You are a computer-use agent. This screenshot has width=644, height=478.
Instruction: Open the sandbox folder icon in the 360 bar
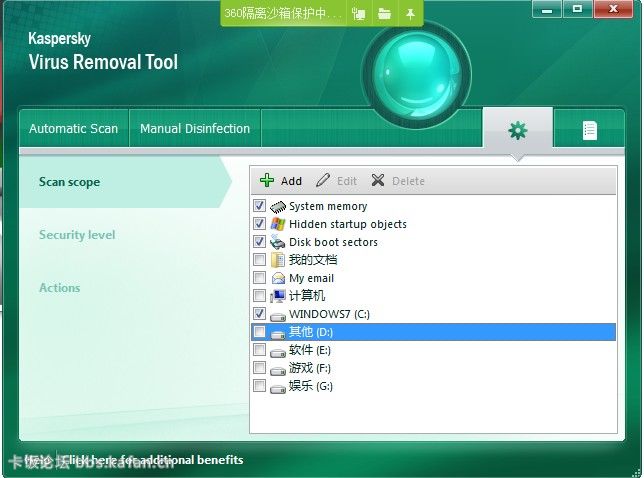[x=384, y=14]
